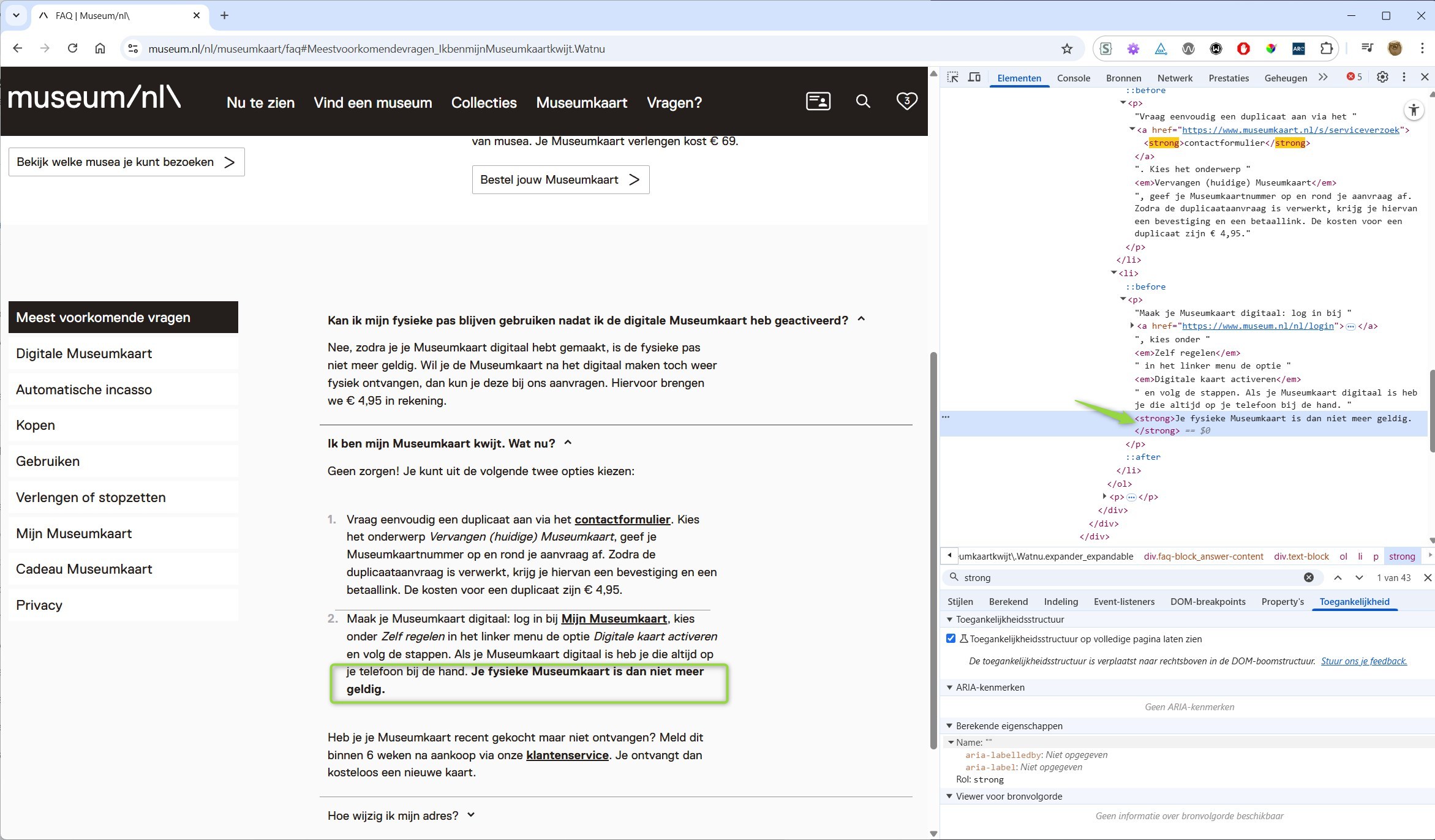Clear the DevTools search field
The image size is (1435, 840).
[1309, 577]
